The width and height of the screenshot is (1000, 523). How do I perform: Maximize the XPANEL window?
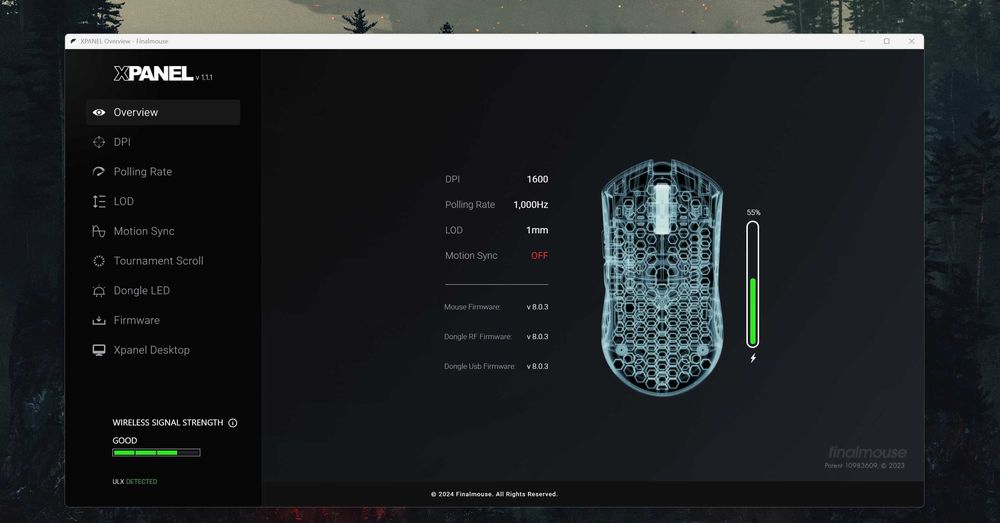[x=886, y=41]
